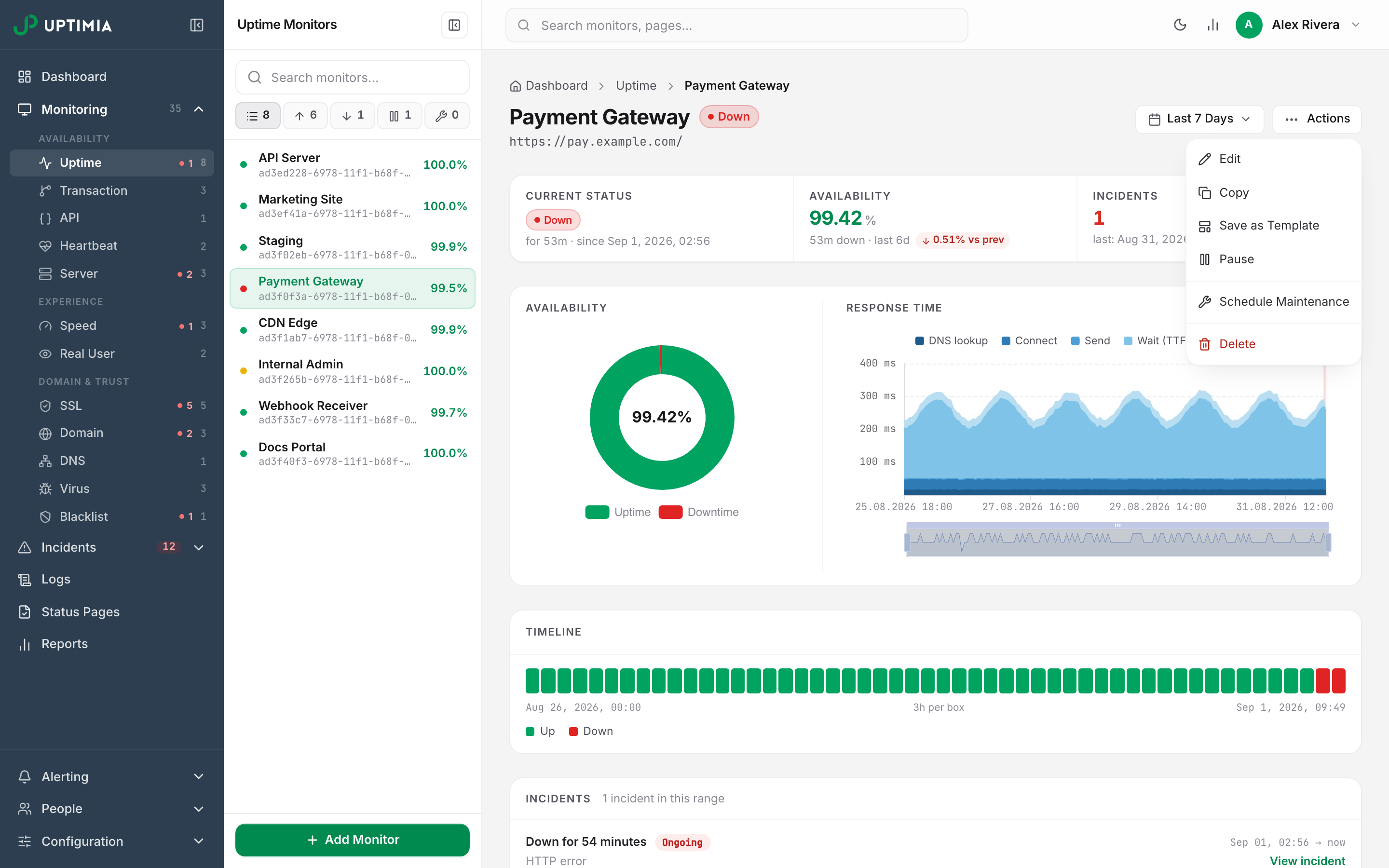Click the last red timeline box
The width and height of the screenshot is (1389, 868).
1338,681
